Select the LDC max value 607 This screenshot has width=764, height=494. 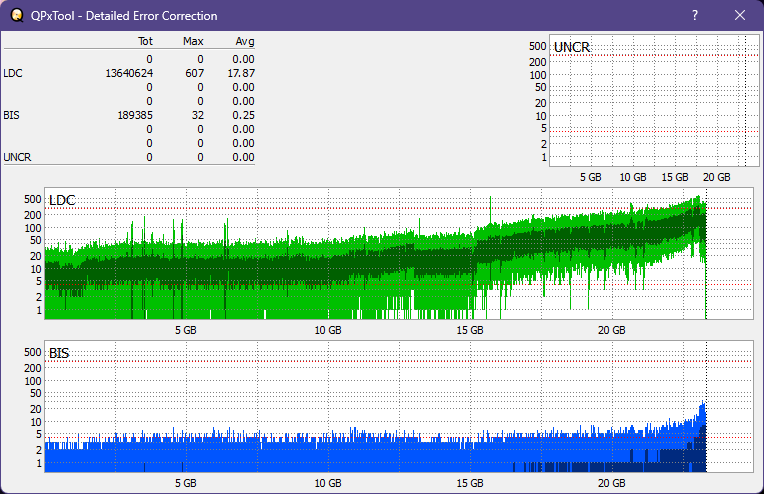pos(194,73)
